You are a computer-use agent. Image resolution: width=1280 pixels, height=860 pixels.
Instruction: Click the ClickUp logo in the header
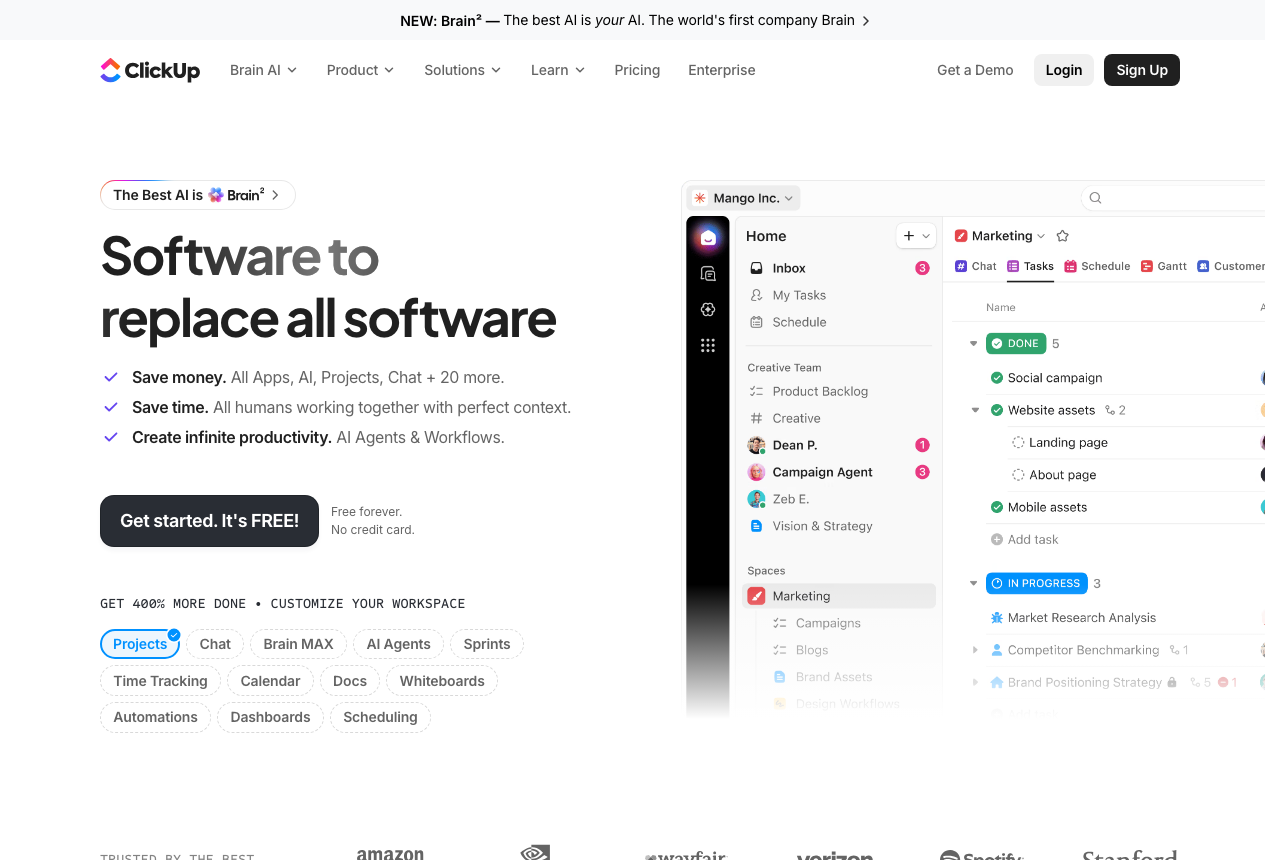[x=150, y=70]
